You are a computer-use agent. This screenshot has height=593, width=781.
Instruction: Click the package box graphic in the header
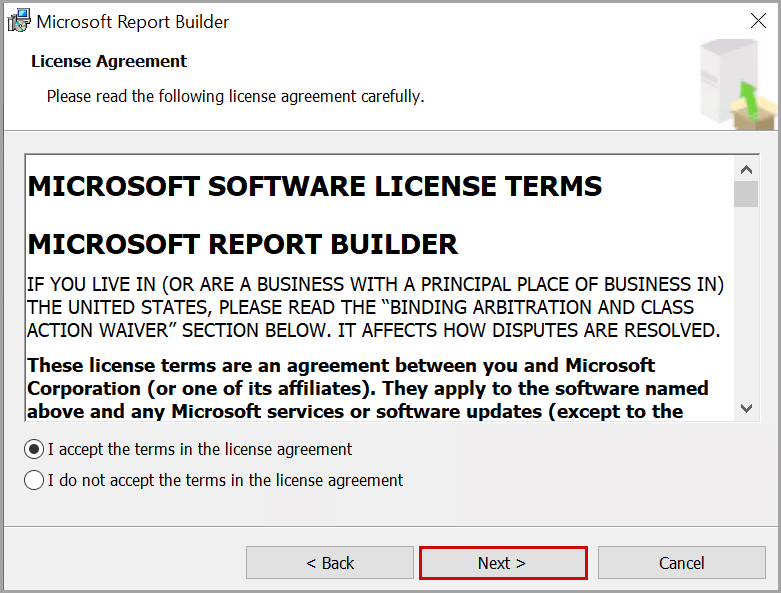pyautogui.click(x=739, y=86)
